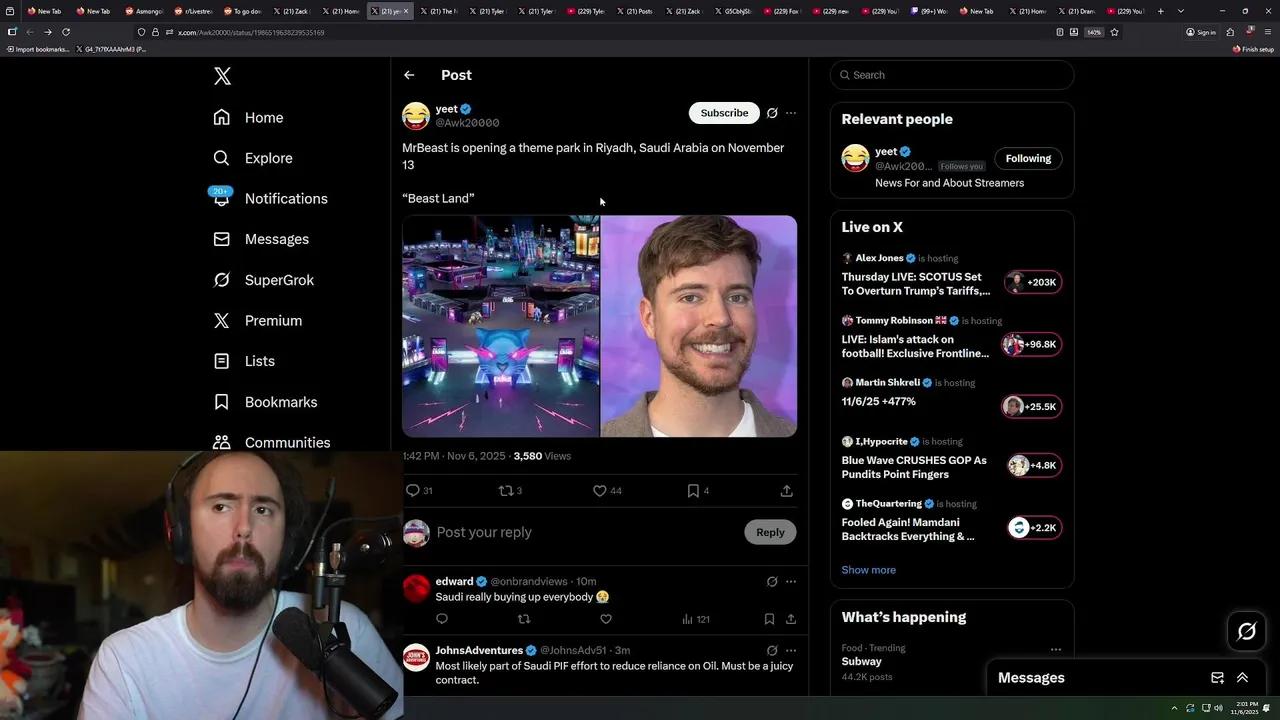The width and height of the screenshot is (1280, 720).
Task: Click browser Reload button
Action: [x=66, y=32]
